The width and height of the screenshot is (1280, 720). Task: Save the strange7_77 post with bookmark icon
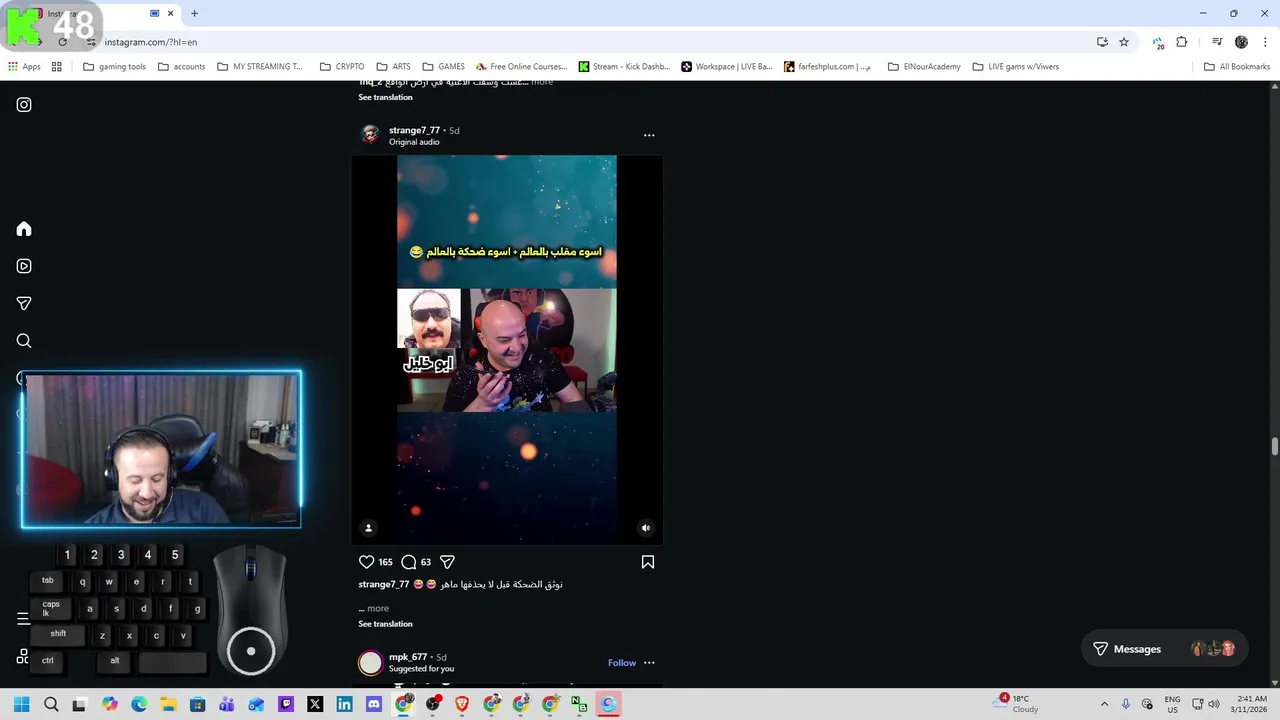point(648,562)
